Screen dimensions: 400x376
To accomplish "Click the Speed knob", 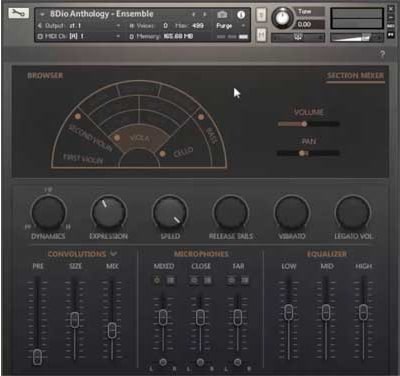I will [x=170, y=213].
